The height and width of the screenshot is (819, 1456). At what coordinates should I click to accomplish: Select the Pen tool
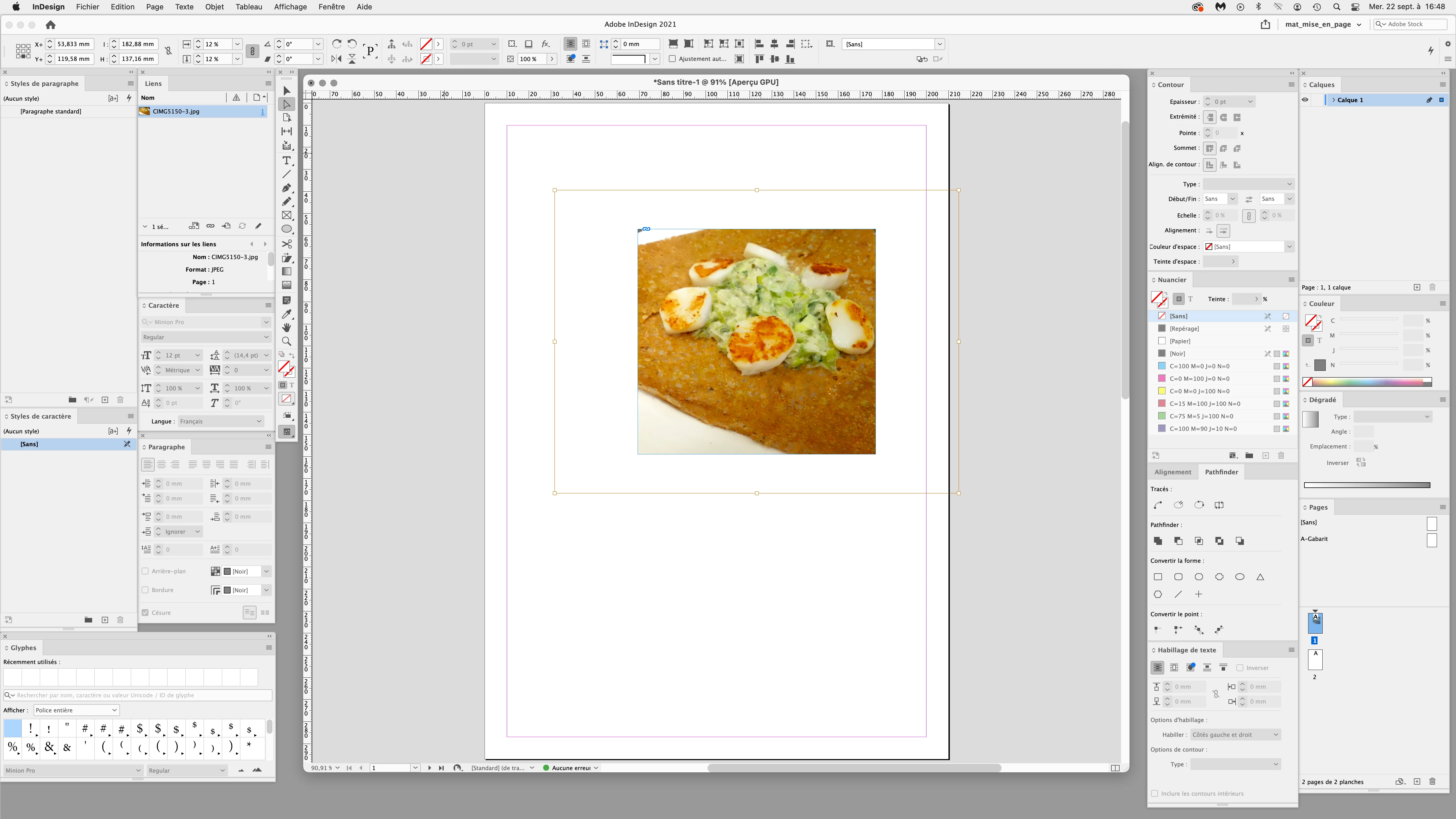point(287,188)
